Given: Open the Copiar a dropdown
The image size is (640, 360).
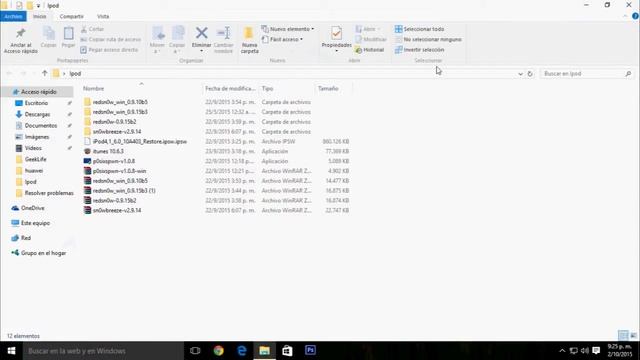Looking at the screenshot, I should click(177, 40).
